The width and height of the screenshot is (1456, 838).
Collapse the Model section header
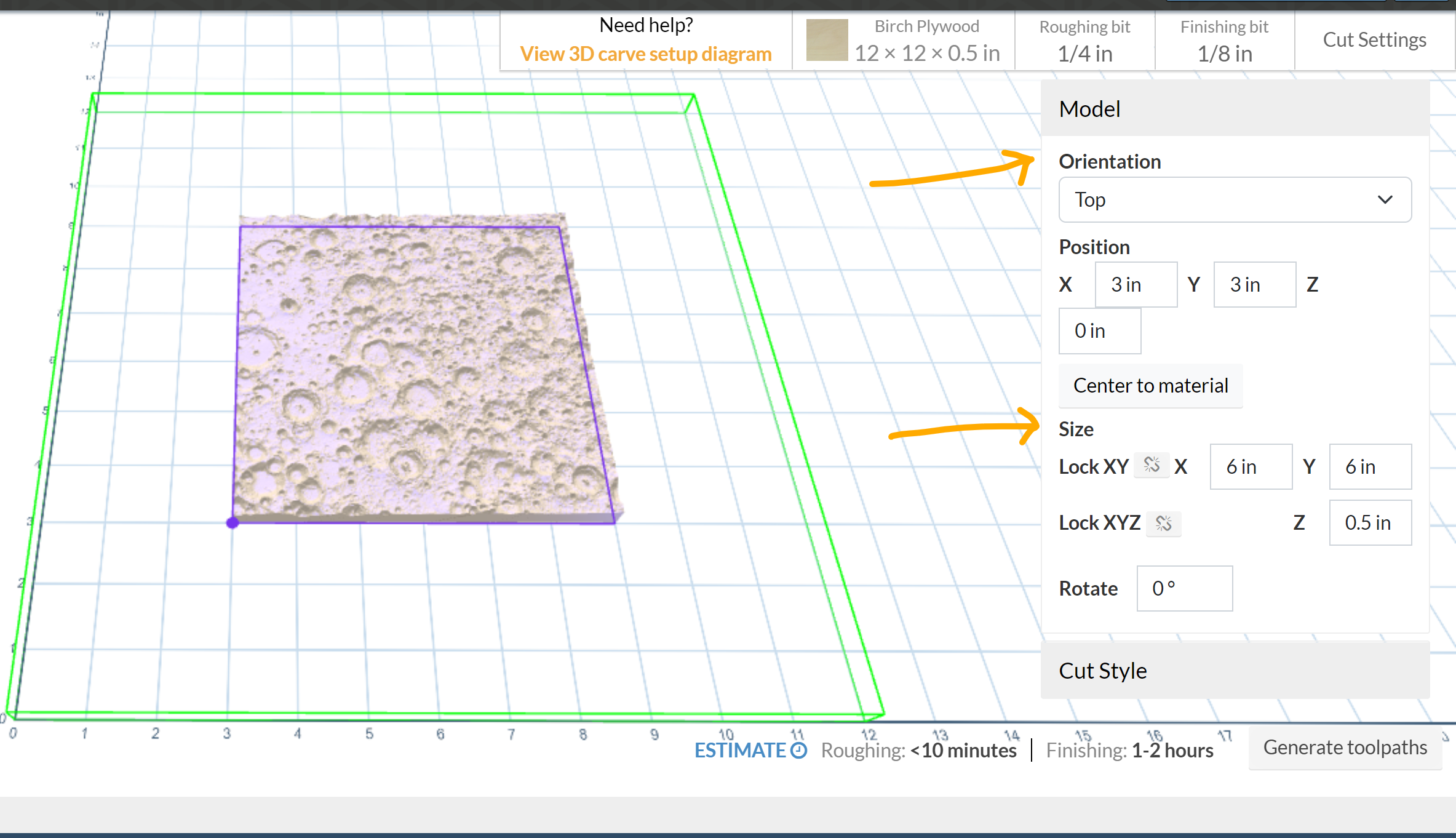(x=1235, y=108)
